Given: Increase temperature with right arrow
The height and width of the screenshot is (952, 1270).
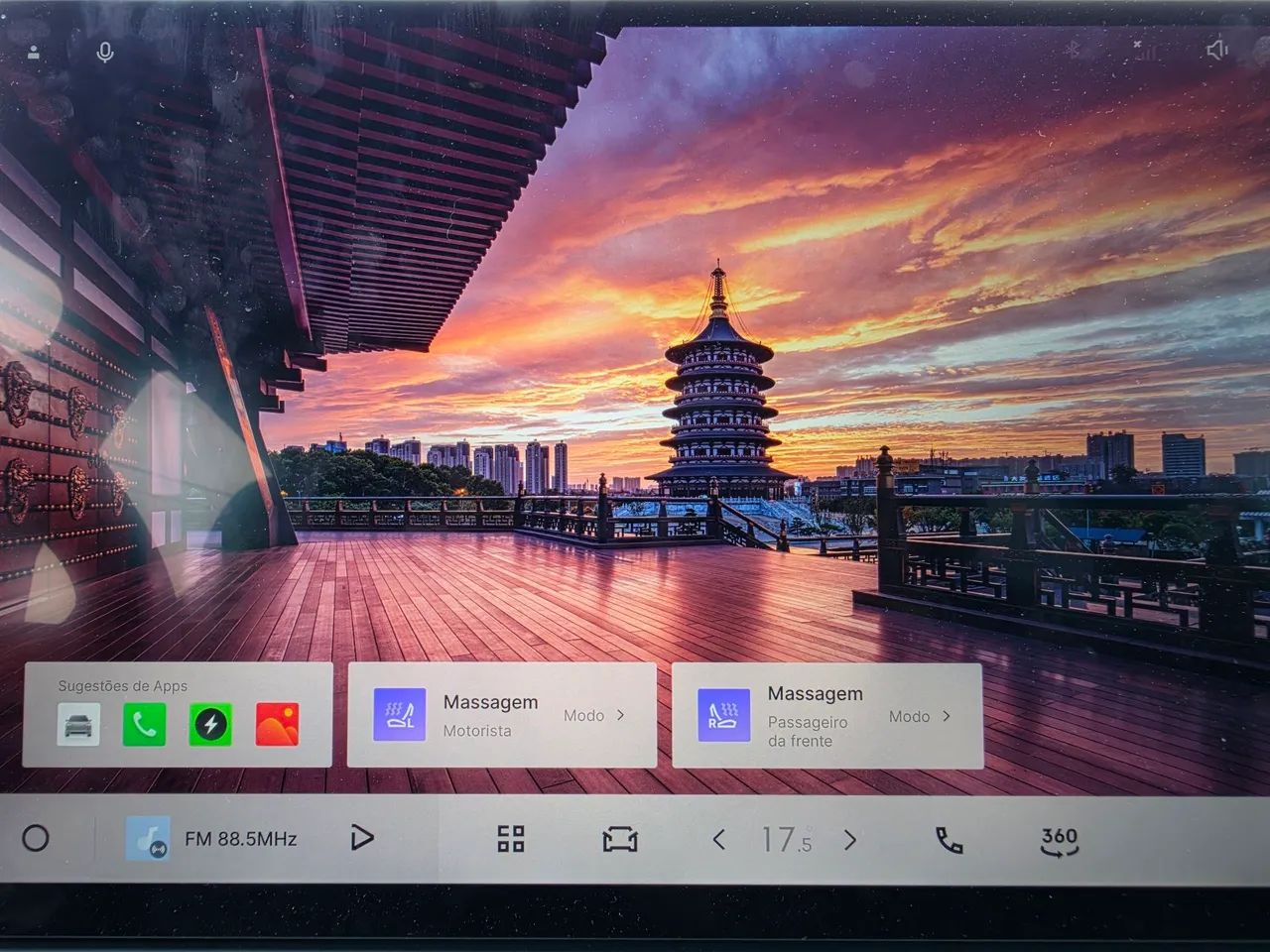Looking at the screenshot, I should click(x=850, y=840).
